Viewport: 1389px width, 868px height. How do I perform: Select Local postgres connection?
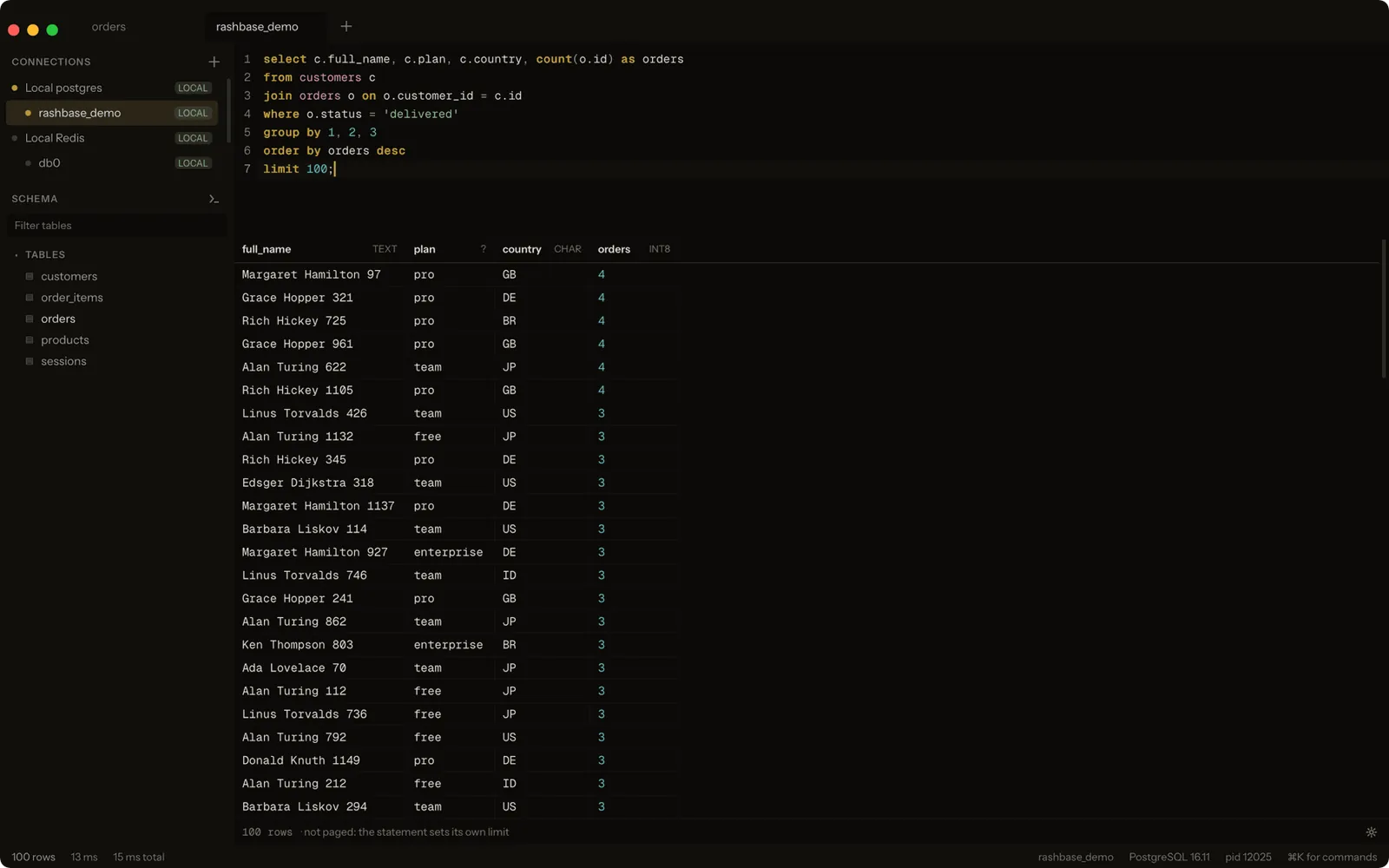(113, 88)
